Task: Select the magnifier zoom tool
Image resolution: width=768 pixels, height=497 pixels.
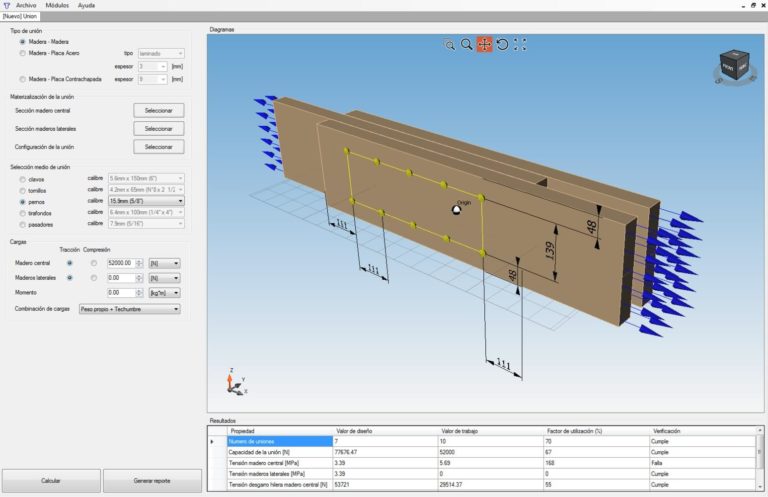Action: tap(466, 45)
